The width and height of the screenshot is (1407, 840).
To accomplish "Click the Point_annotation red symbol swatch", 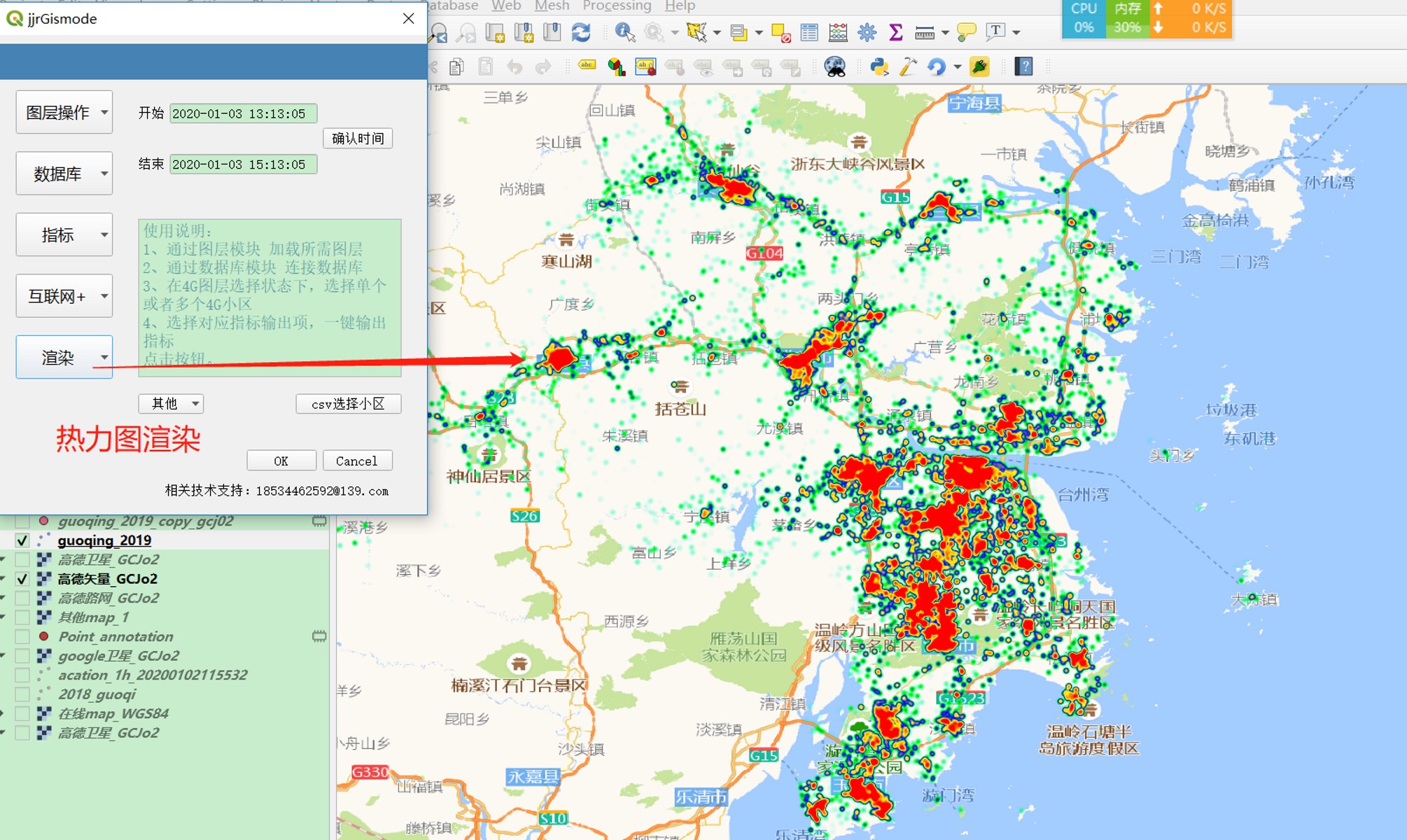I will pos(44,636).
